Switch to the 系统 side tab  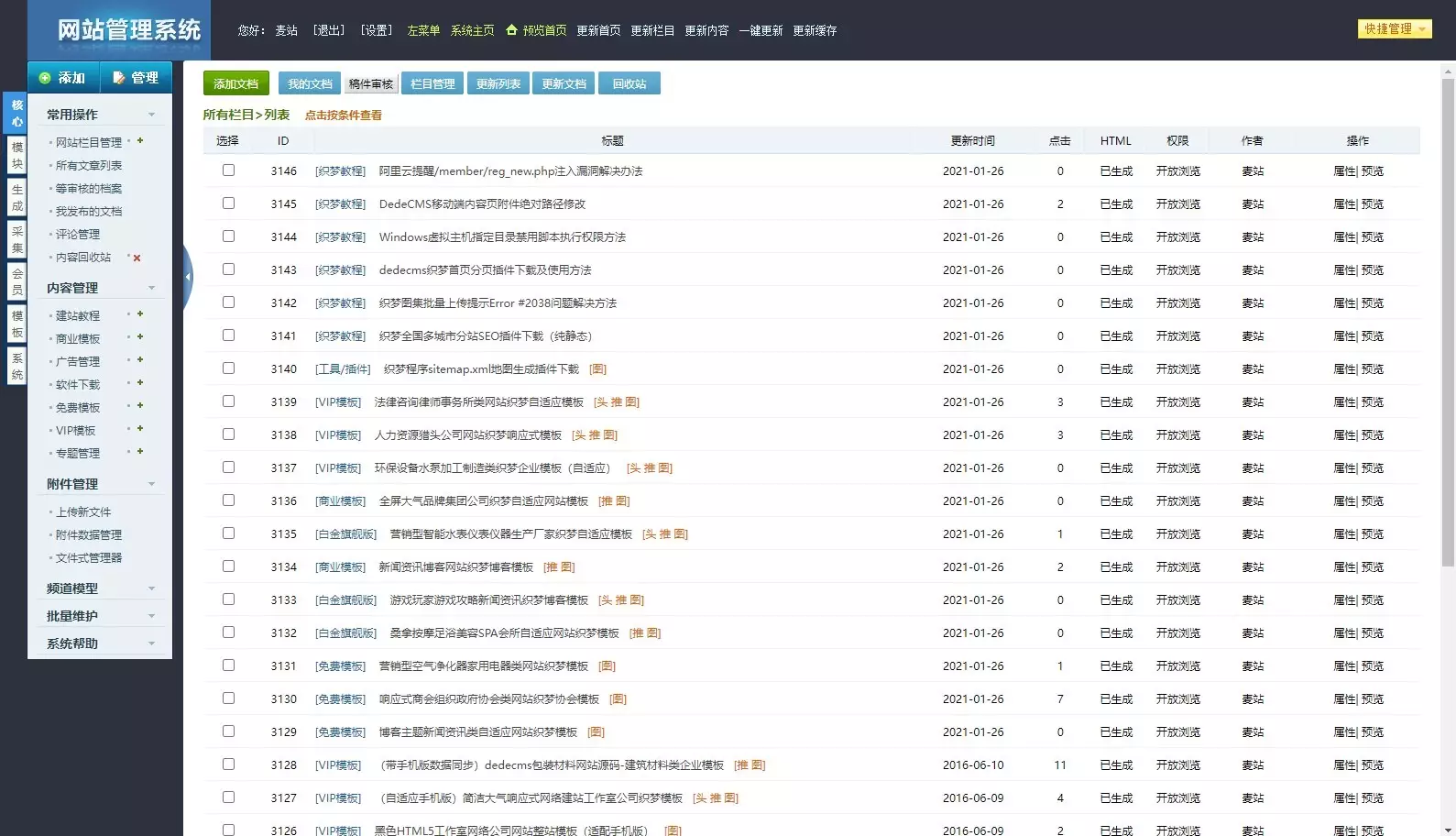coord(16,366)
